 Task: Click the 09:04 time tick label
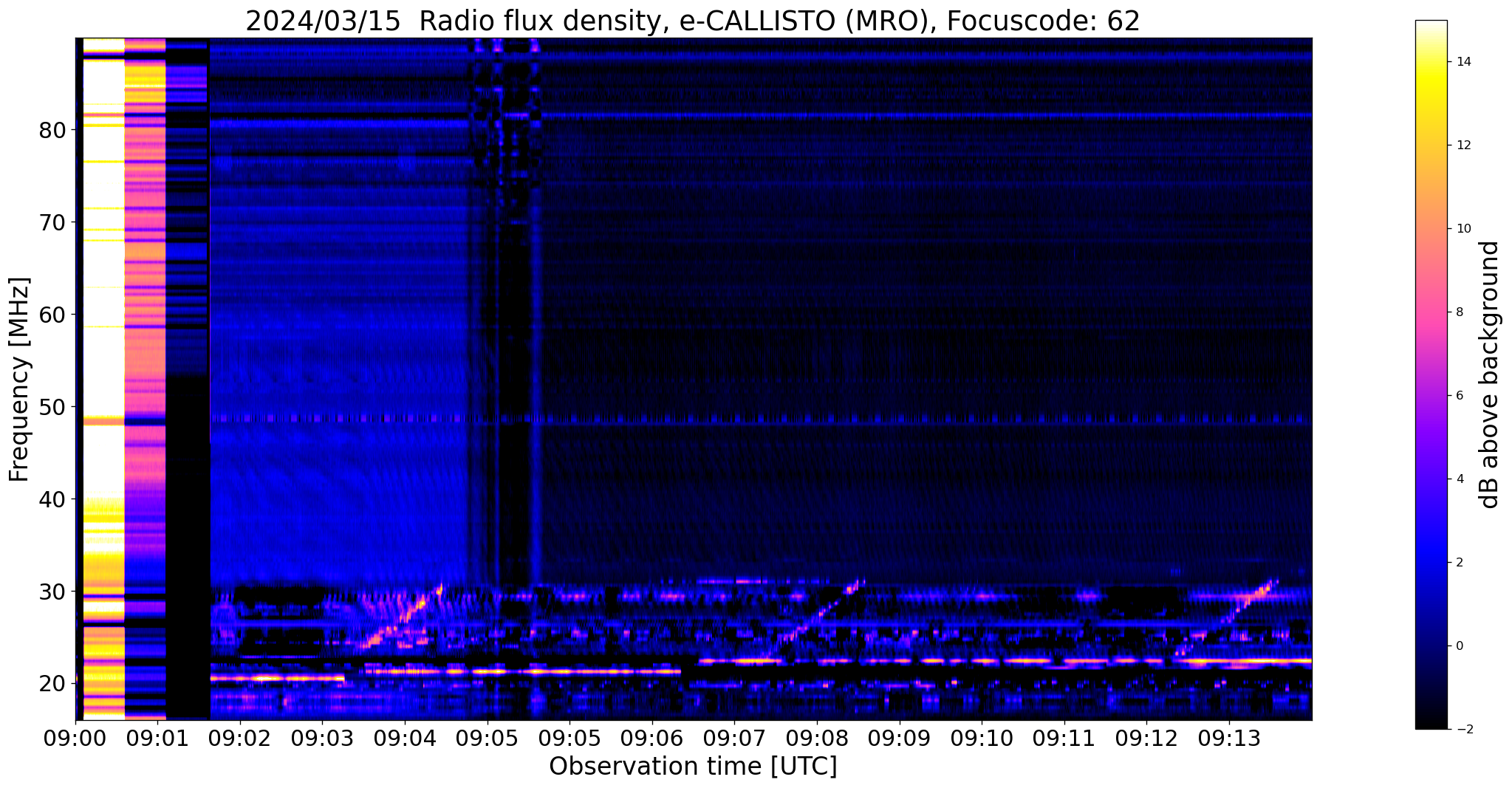tap(405, 739)
